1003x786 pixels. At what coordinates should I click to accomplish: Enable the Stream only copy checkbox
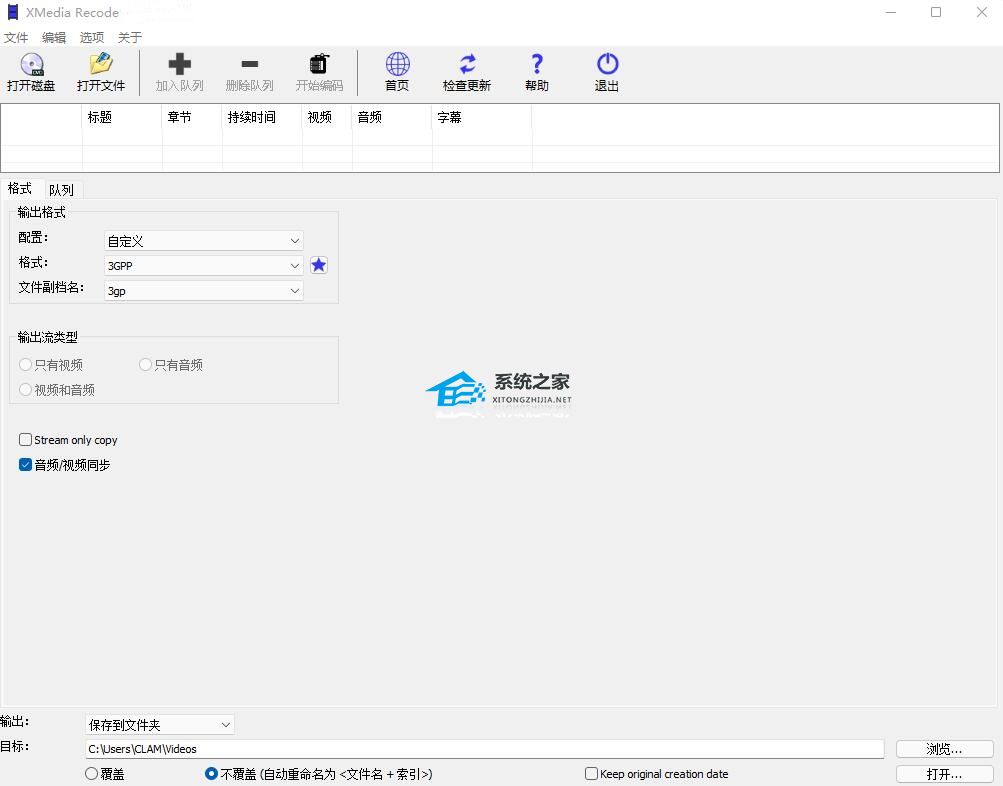[x=26, y=439]
